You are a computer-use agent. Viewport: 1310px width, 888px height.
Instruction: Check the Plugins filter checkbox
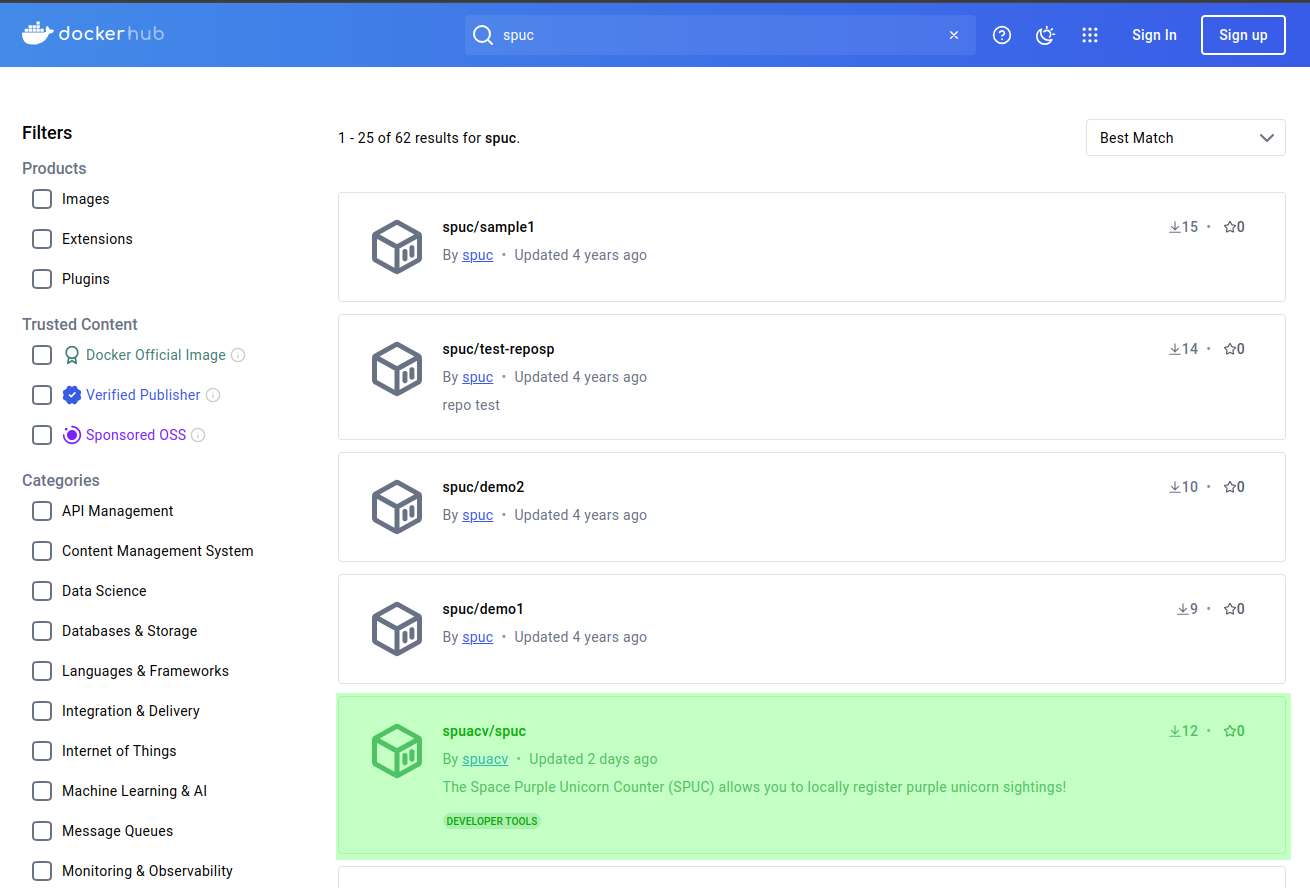[x=42, y=279]
